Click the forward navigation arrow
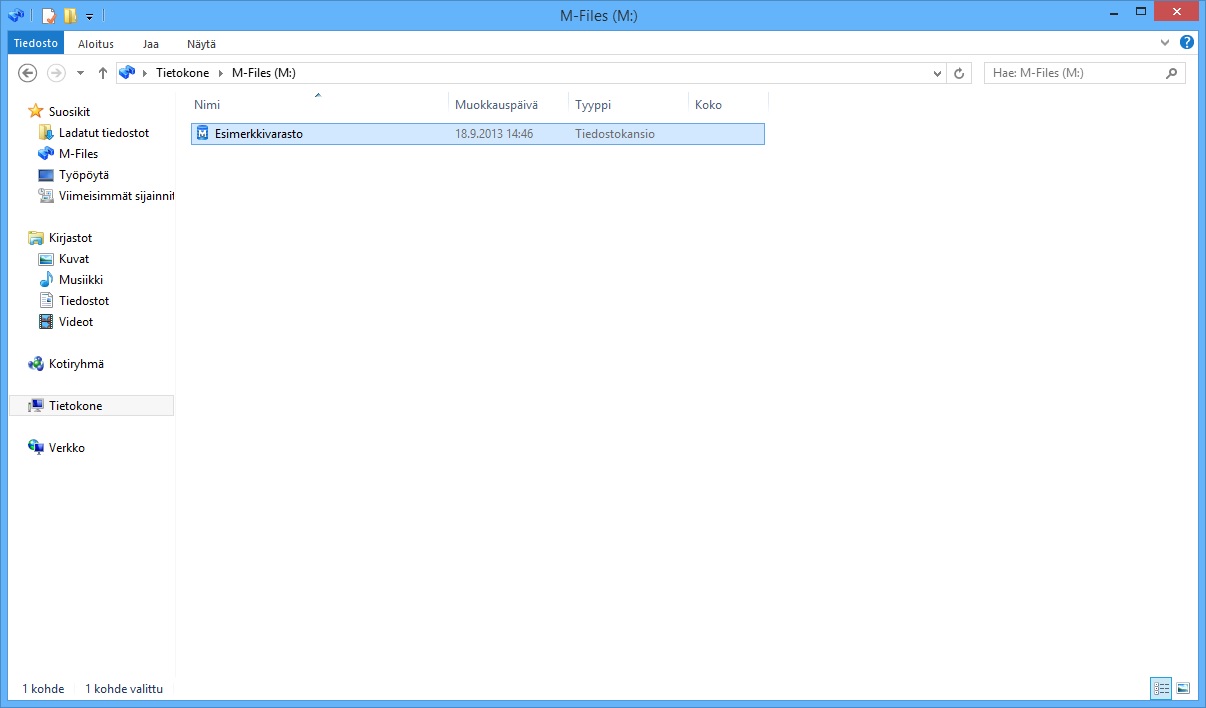Screen dimensions: 1206x708 click(56, 73)
